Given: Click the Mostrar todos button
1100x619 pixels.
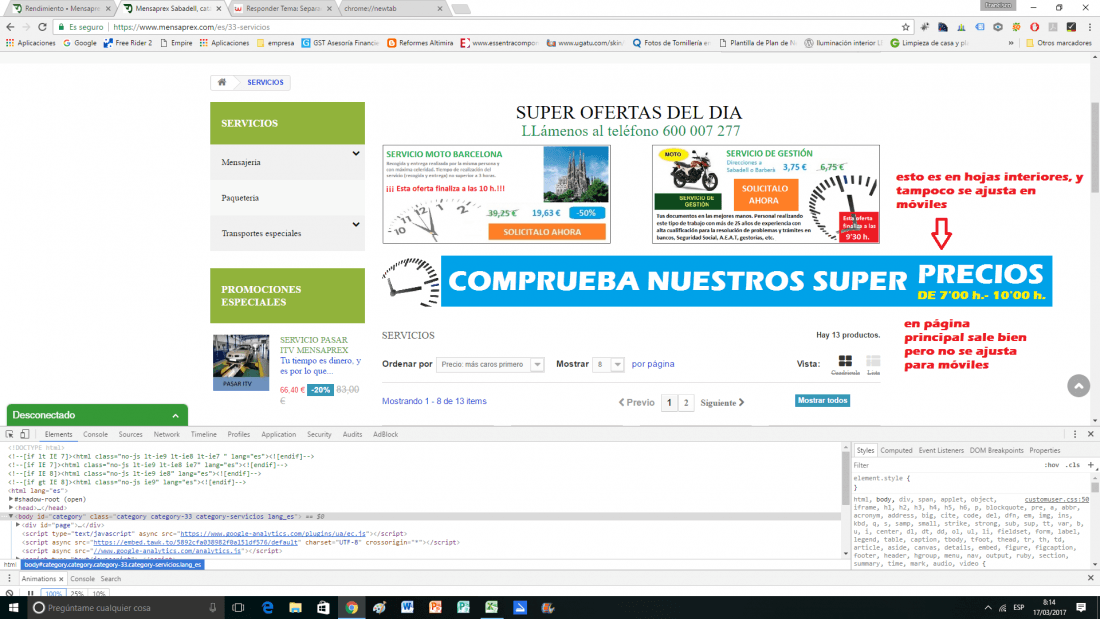Looking at the screenshot, I should click(822, 400).
